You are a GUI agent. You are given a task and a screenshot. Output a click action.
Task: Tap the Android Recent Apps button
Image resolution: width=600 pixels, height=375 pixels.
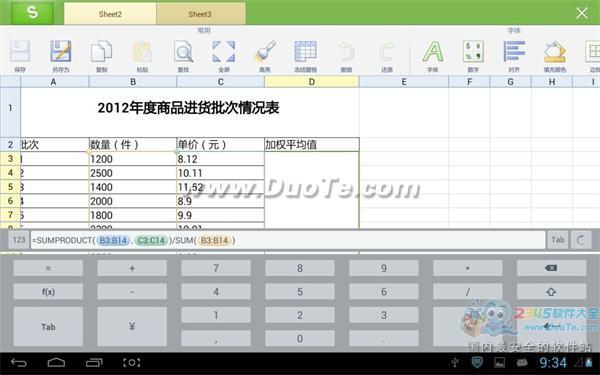pos(94,362)
